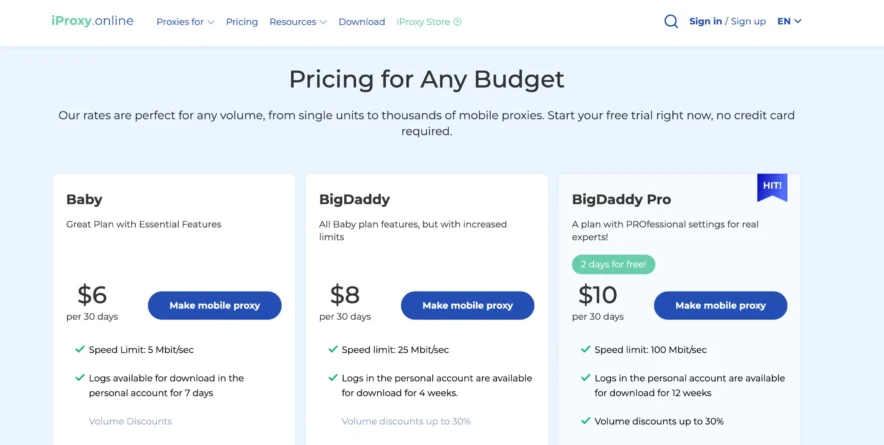Viewport: 884px width, 445px height.
Task: Click the search magnifier icon
Action: point(671,21)
